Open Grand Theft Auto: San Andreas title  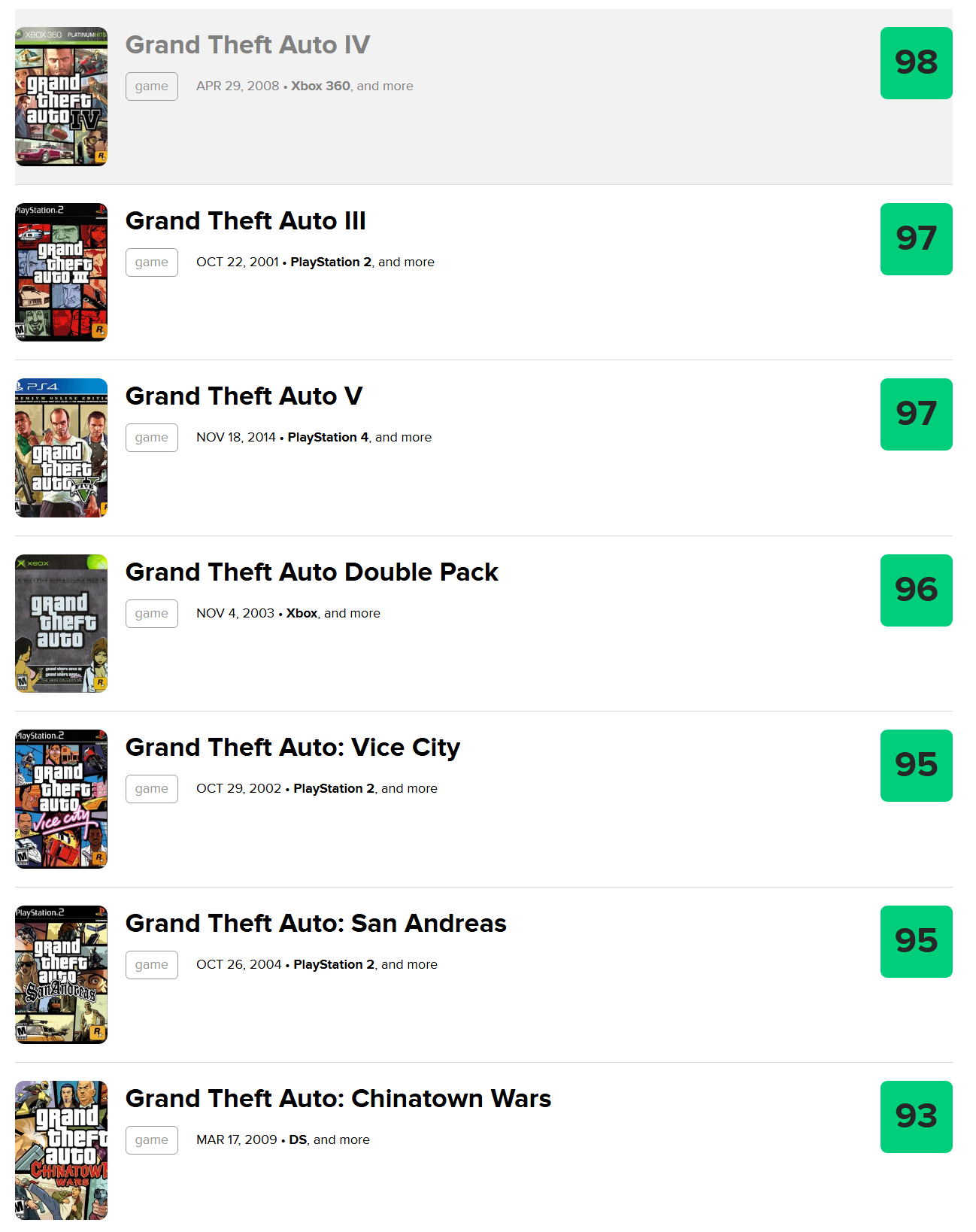pos(316,924)
